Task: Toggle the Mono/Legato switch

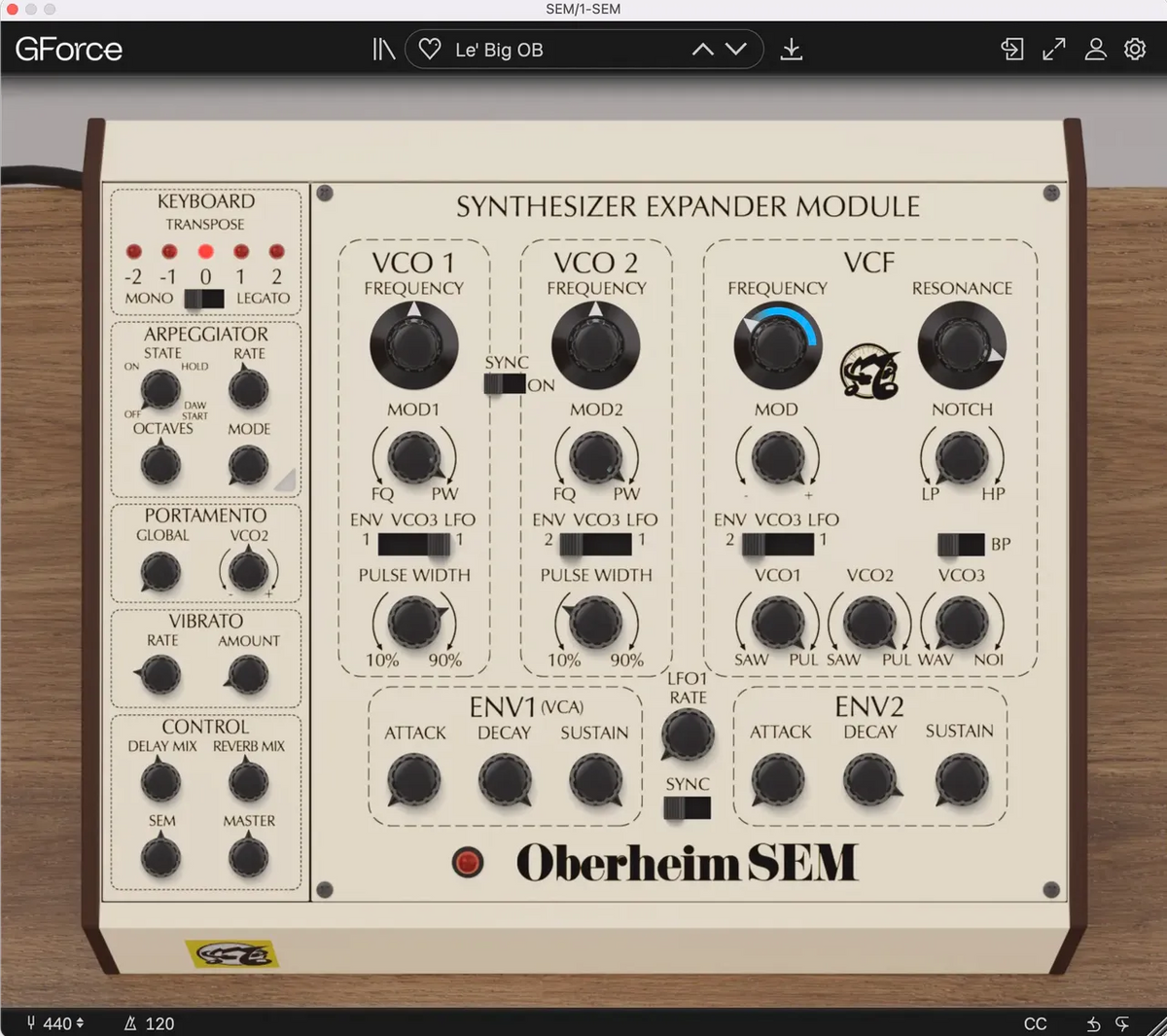Action: [204, 299]
